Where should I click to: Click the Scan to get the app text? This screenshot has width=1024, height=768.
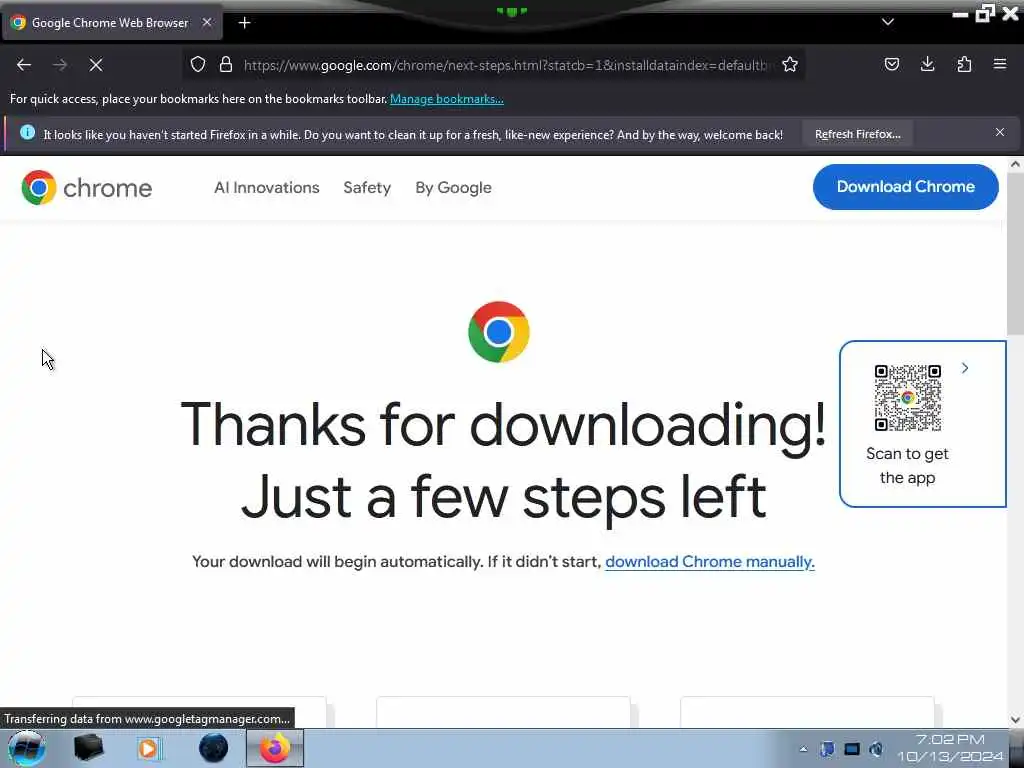click(907, 466)
